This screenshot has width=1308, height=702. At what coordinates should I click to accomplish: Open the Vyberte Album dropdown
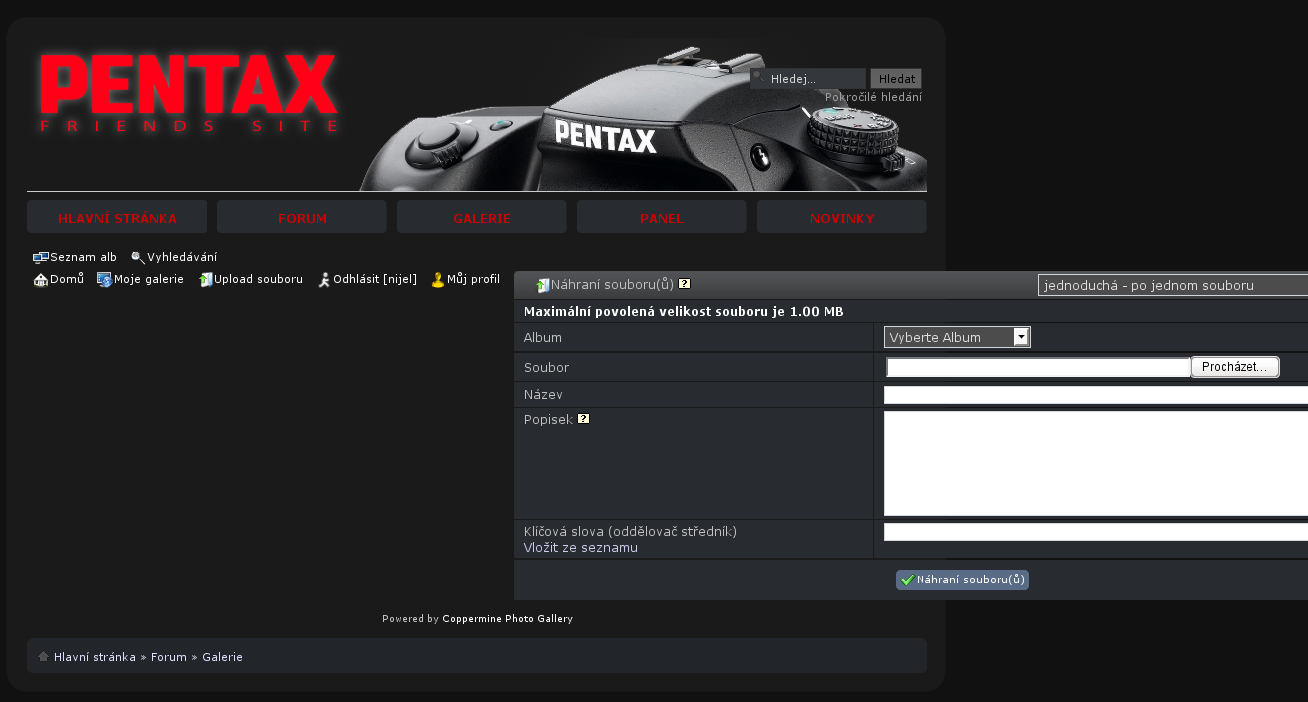click(x=957, y=337)
